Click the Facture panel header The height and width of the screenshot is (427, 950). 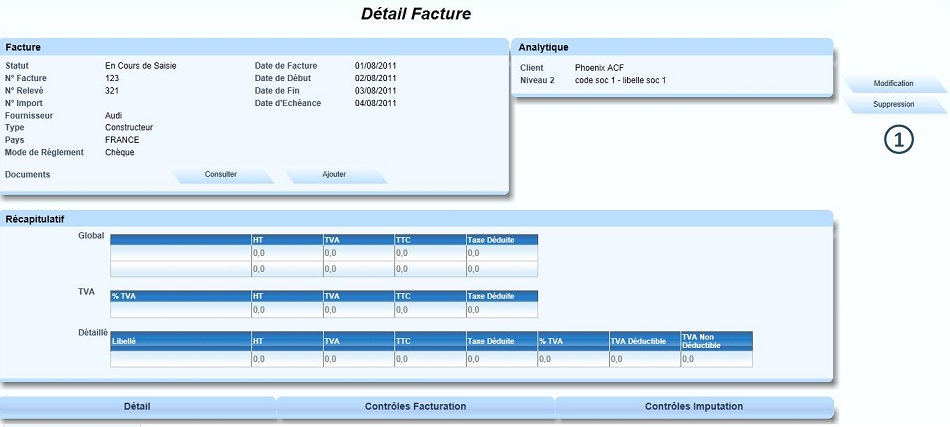[x=255, y=47]
